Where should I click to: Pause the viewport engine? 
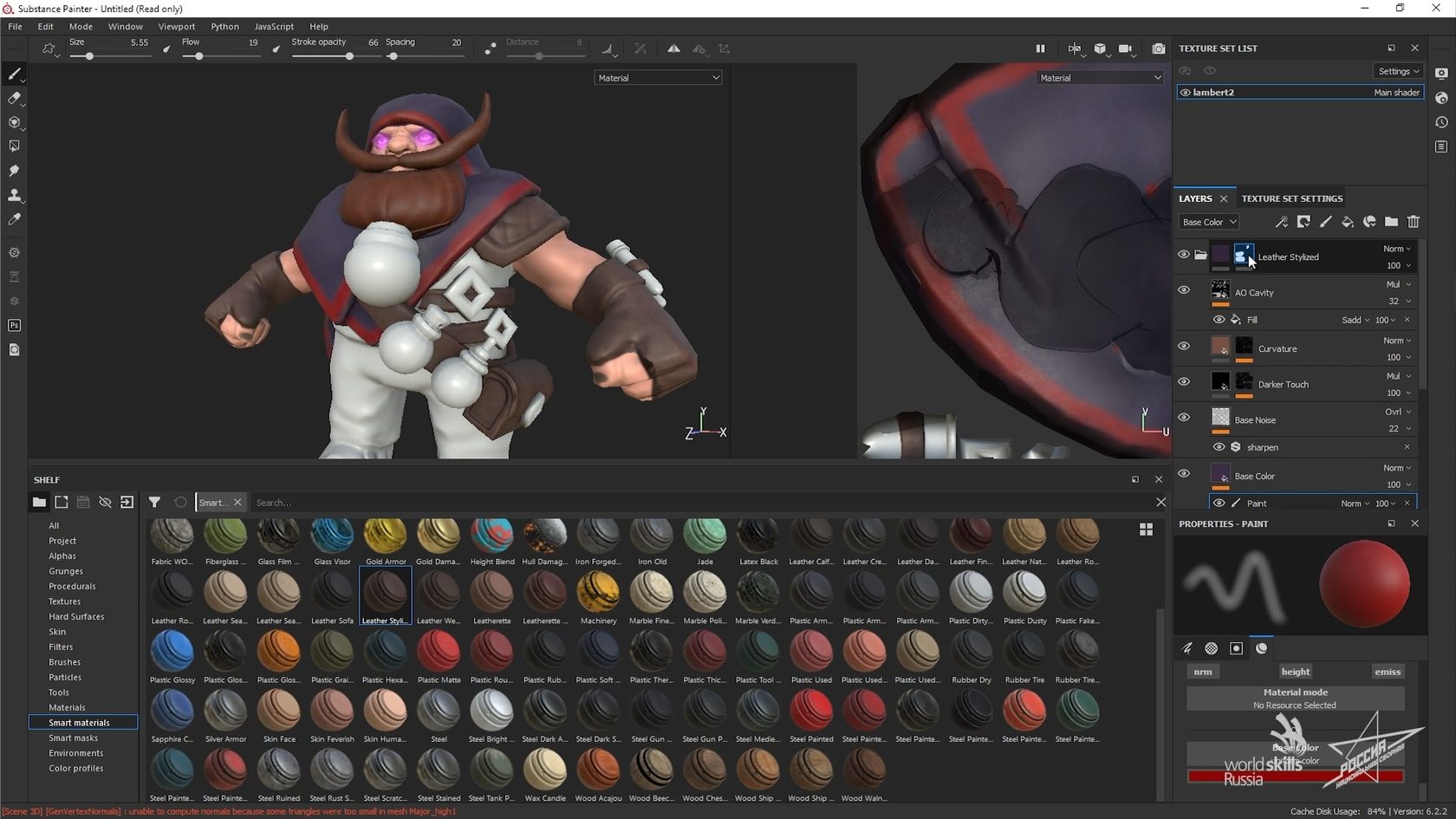coord(1040,49)
